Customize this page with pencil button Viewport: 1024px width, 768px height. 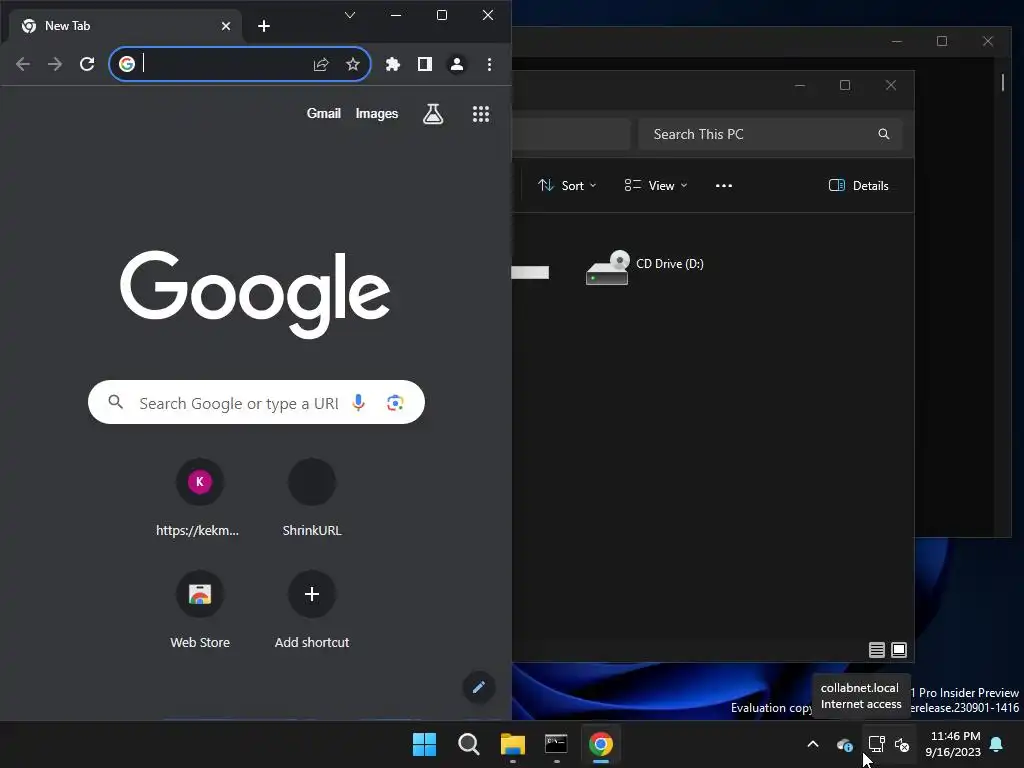479,687
